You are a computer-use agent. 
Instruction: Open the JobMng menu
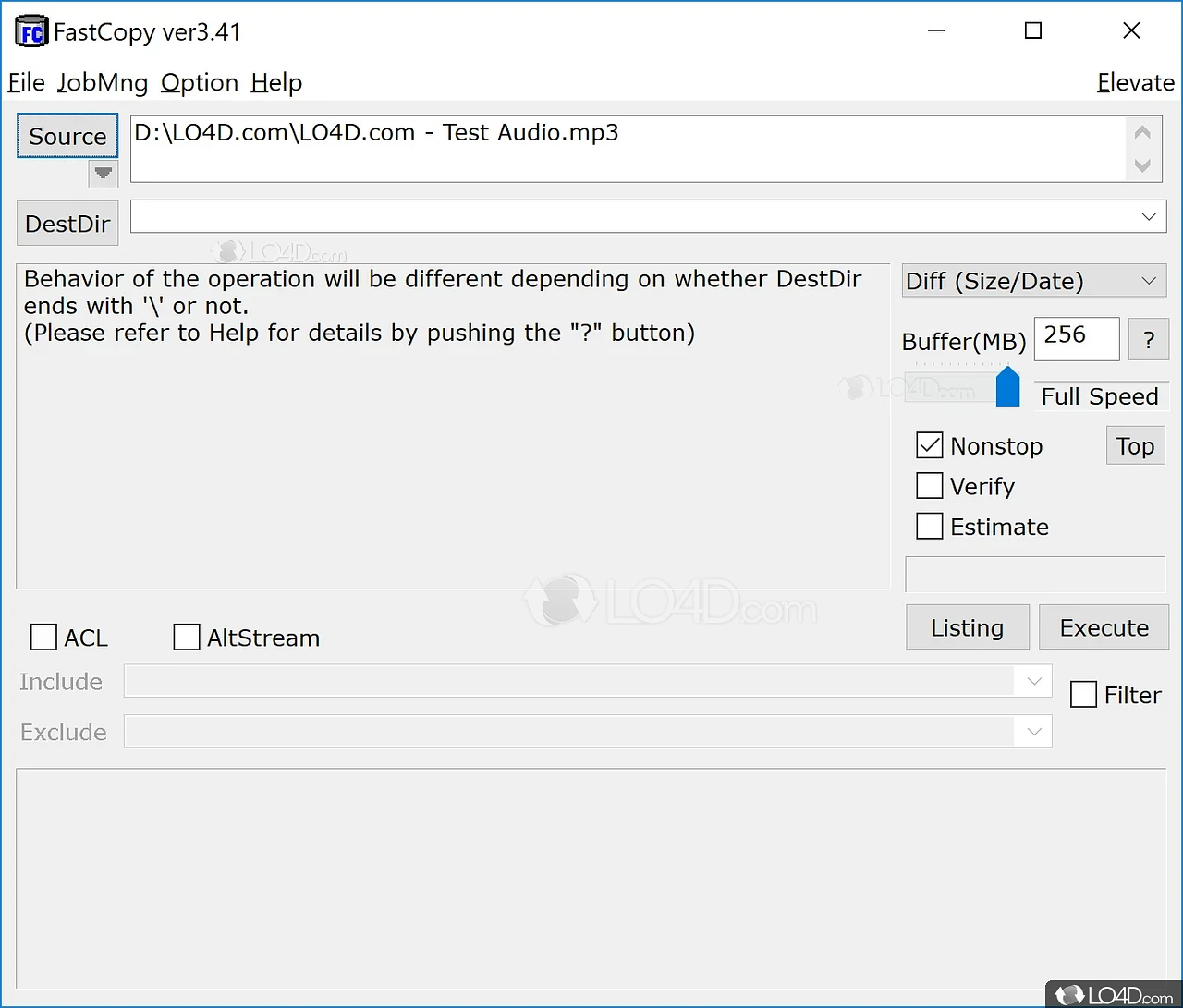(103, 83)
